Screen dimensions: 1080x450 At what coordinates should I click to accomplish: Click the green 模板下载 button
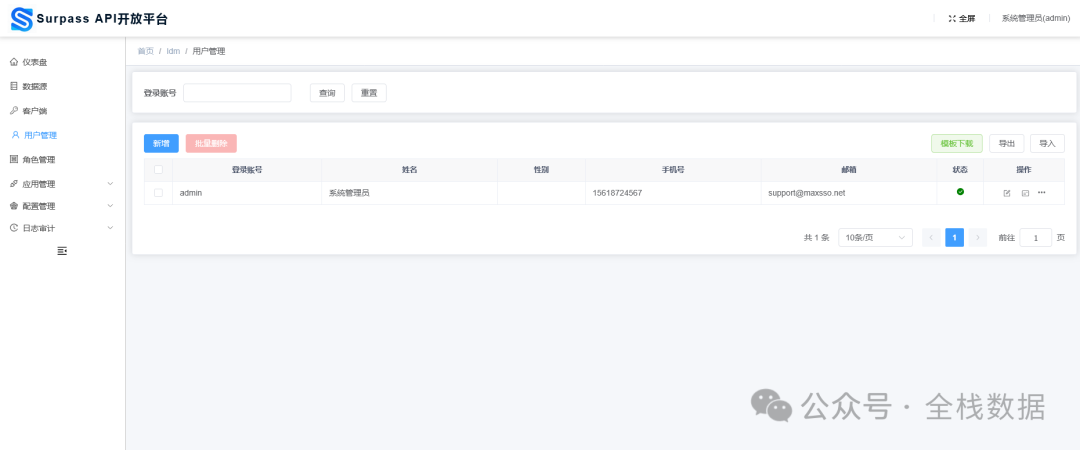pos(956,144)
